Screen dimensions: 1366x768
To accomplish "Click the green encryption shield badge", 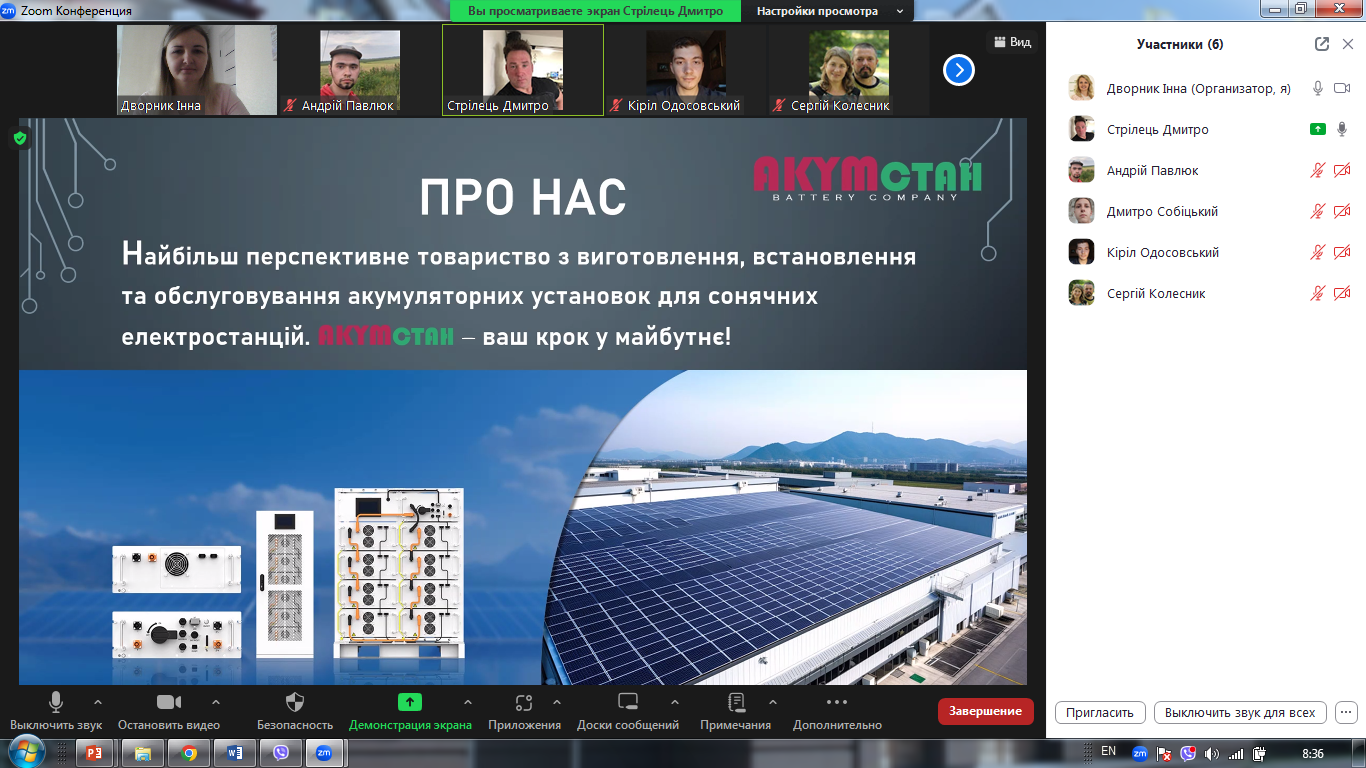I will pos(20,138).
